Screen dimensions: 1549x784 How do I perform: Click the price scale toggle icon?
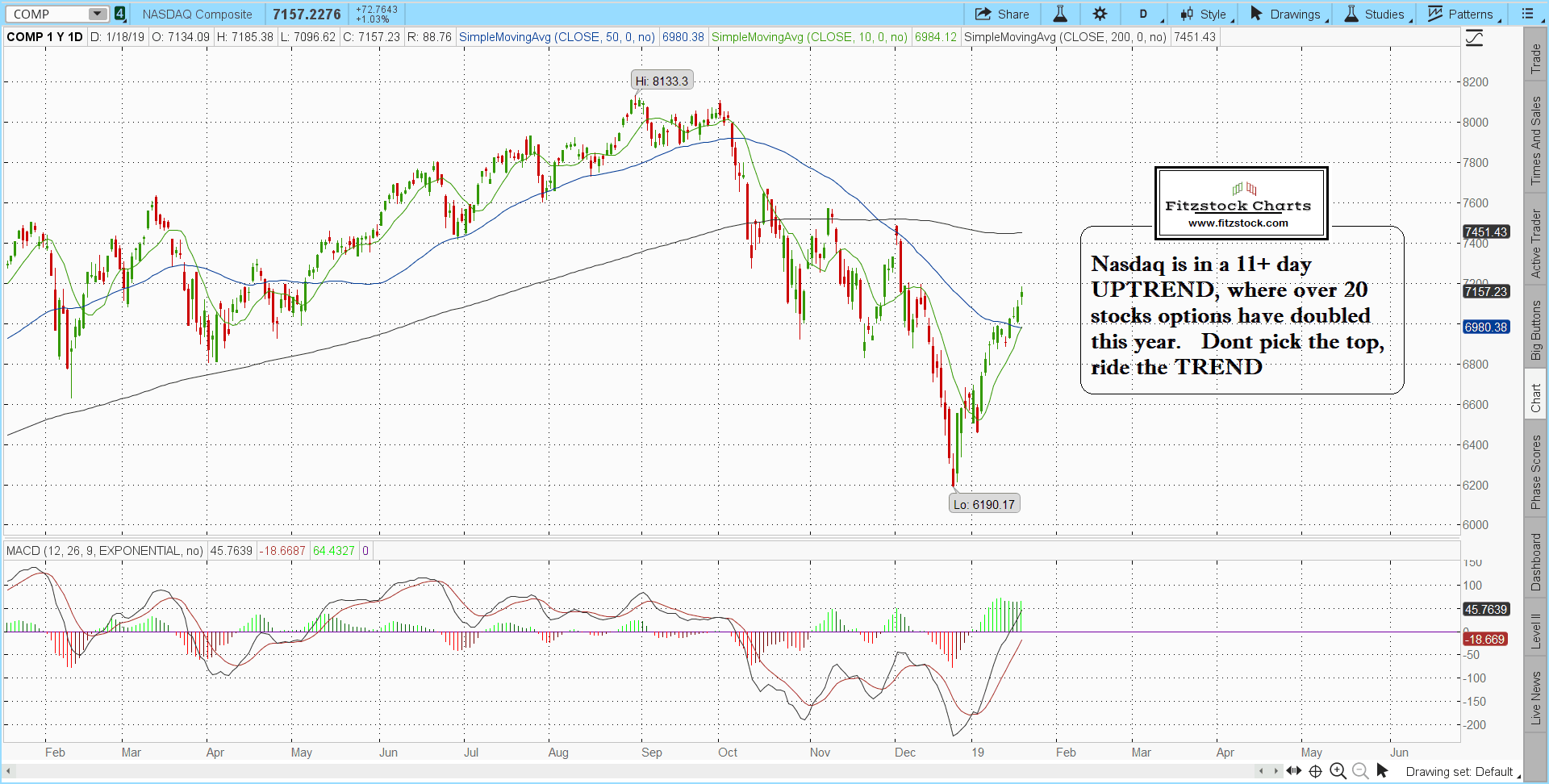point(1474,38)
